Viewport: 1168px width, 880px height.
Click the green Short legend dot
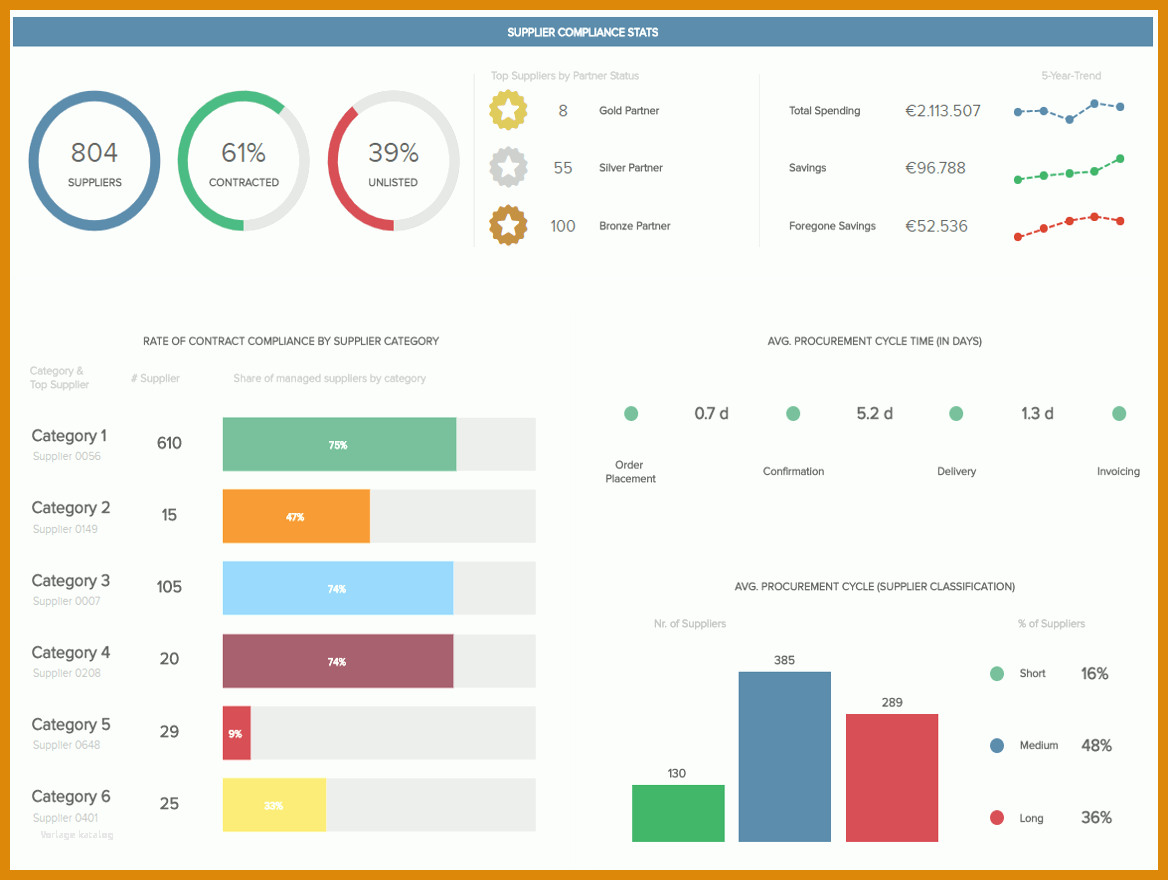[997, 674]
